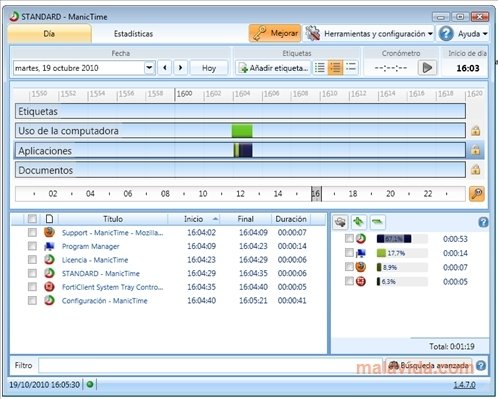
Task: Check the Licencia - ManicTime row checkbox
Action: pyautogui.click(x=32, y=260)
